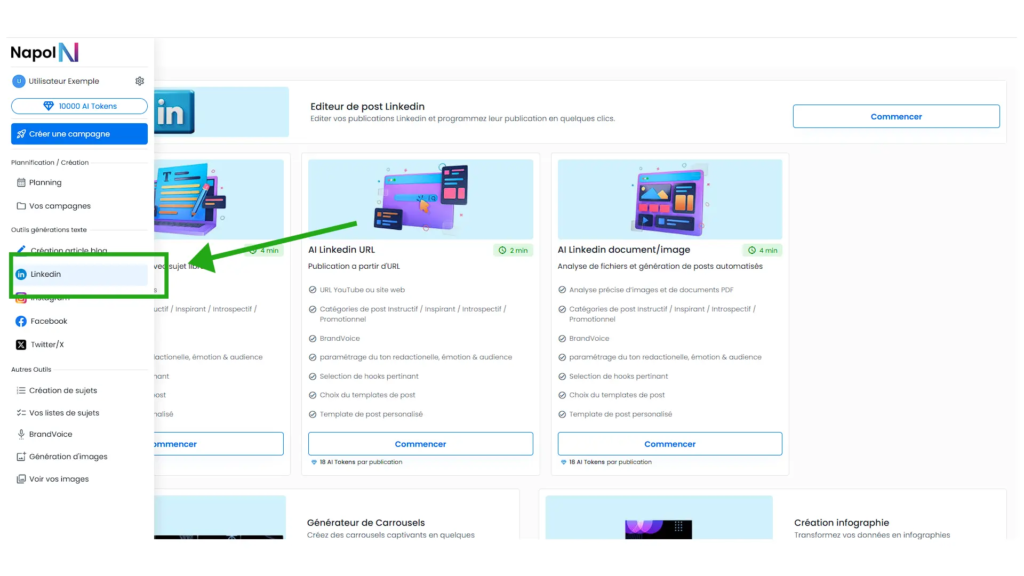Click the Création infographie preview image
The width and height of the screenshot is (1024, 576).
point(659,517)
